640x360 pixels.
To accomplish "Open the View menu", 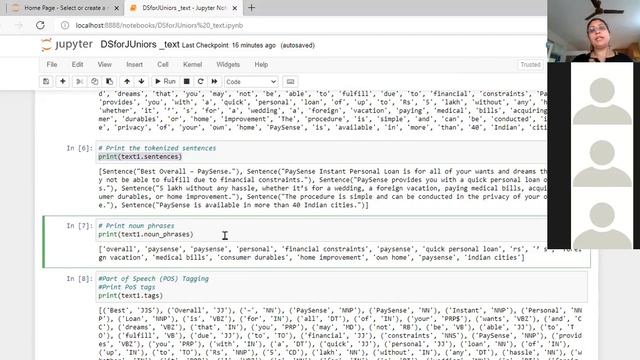I will click(104, 64).
